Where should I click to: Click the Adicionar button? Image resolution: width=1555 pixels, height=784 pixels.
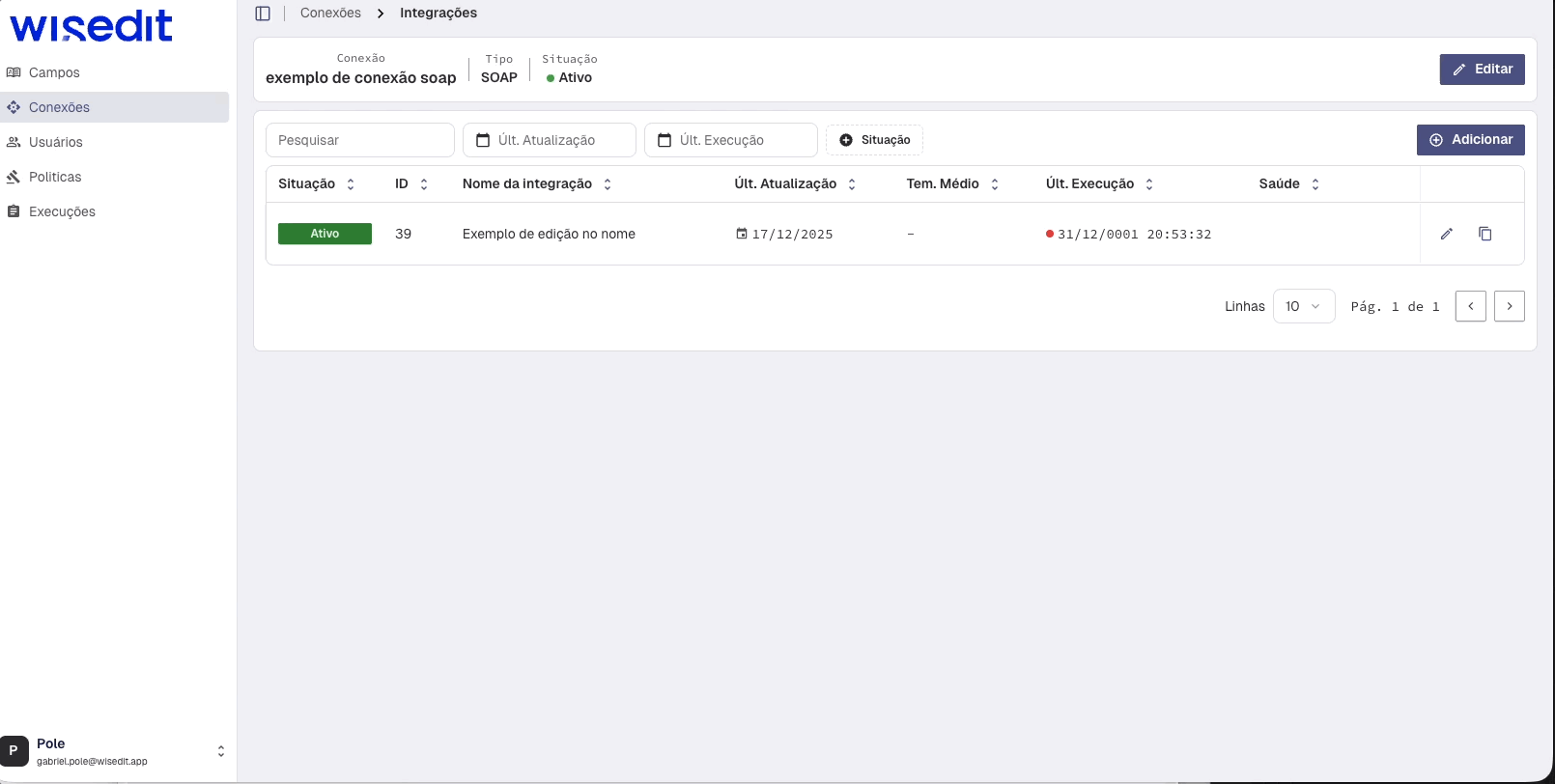[1470, 140]
